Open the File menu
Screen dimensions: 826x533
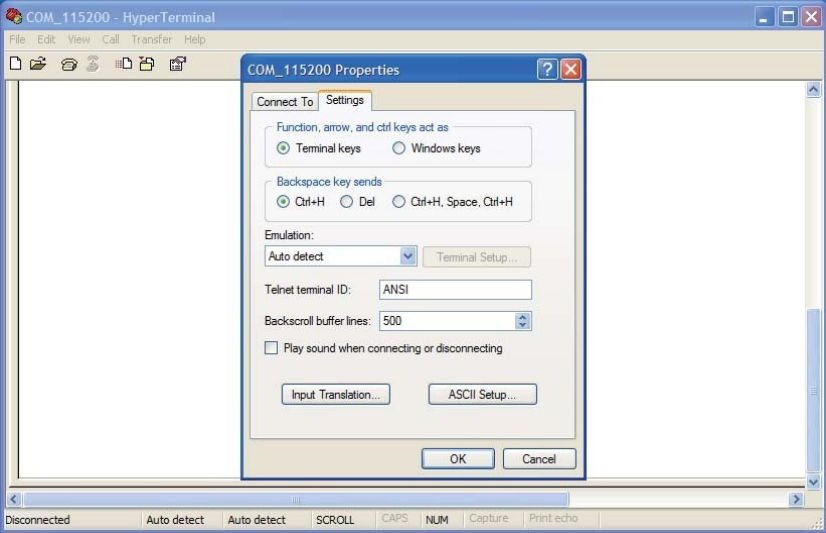[x=17, y=40]
